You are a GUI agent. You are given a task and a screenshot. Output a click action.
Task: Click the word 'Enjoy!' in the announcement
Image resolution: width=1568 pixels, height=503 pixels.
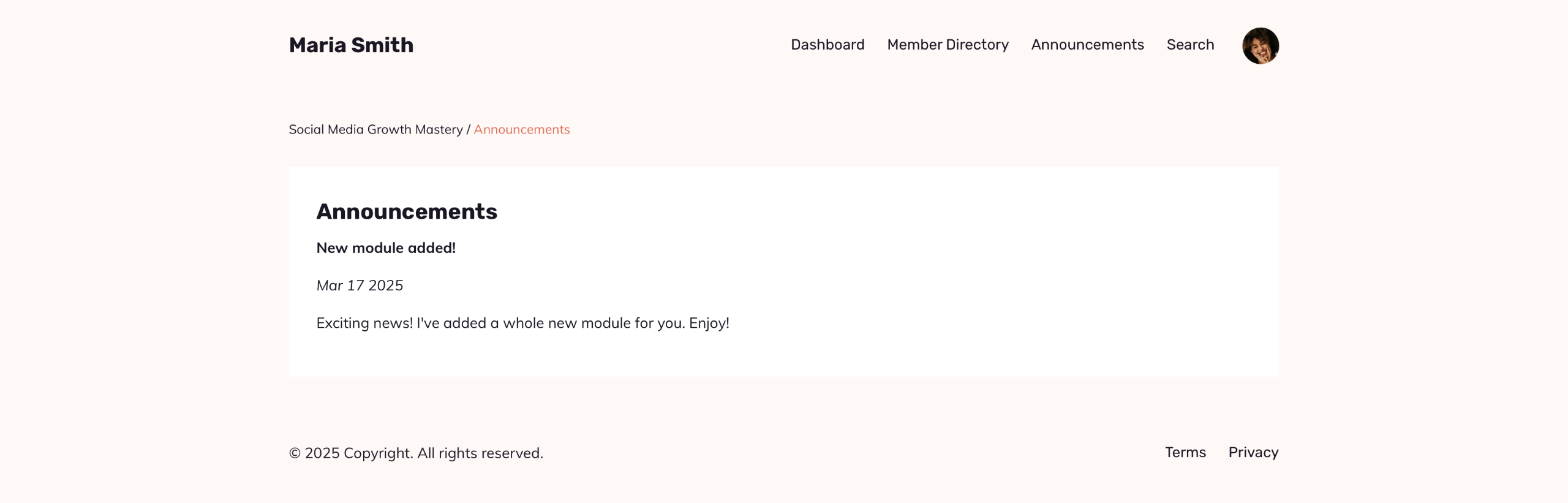[x=709, y=323]
